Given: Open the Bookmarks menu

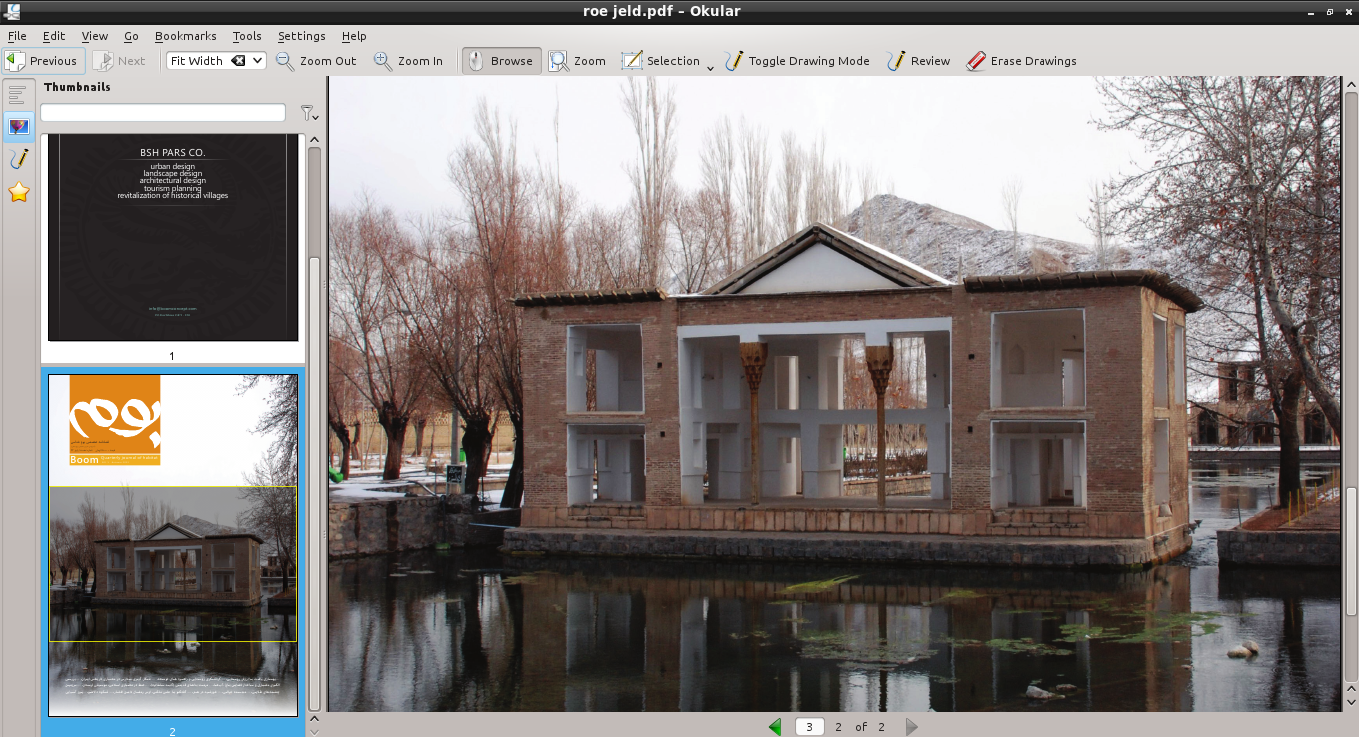Looking at the screenshot, I should 185,36.
